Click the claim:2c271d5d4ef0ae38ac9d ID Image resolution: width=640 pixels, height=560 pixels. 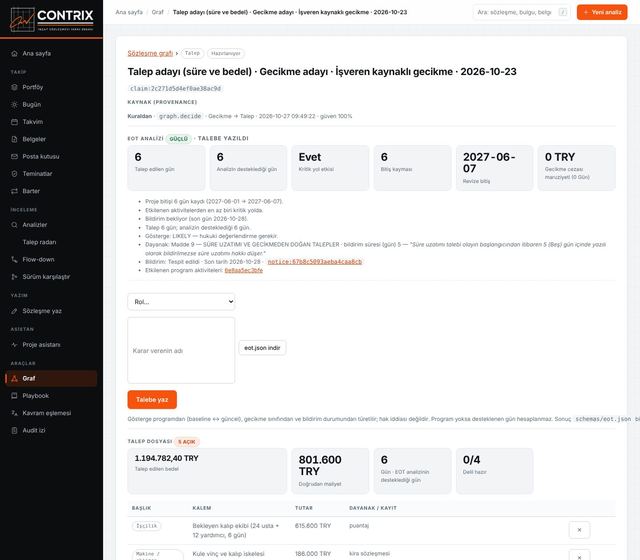pos(176,89)
